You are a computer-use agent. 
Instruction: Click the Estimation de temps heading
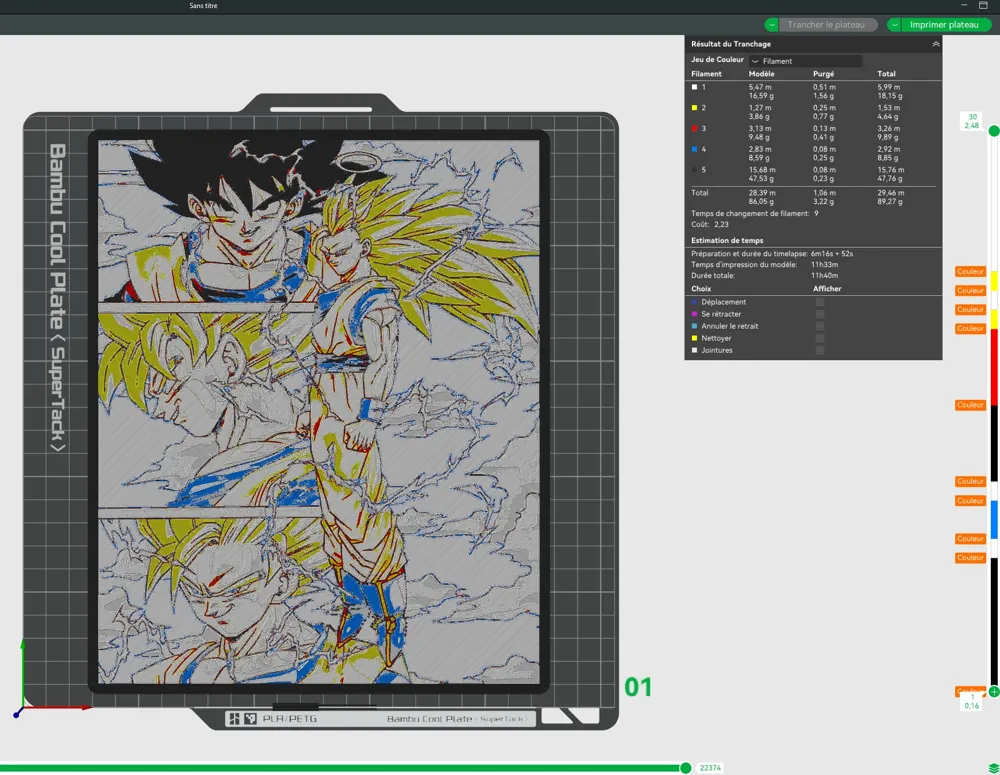click(727, 240)
